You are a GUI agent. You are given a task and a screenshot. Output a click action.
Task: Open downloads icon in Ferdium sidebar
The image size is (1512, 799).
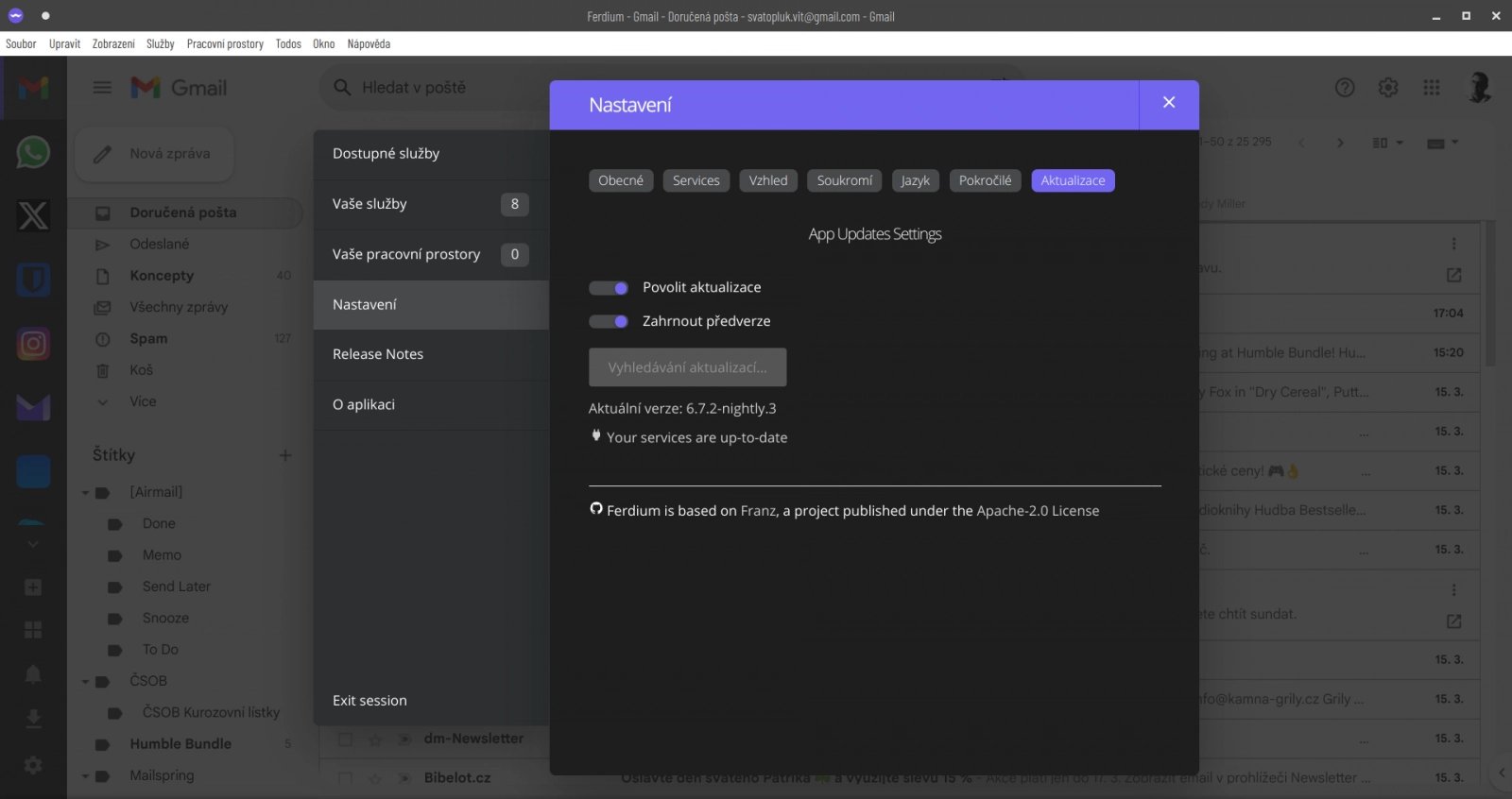33,719
